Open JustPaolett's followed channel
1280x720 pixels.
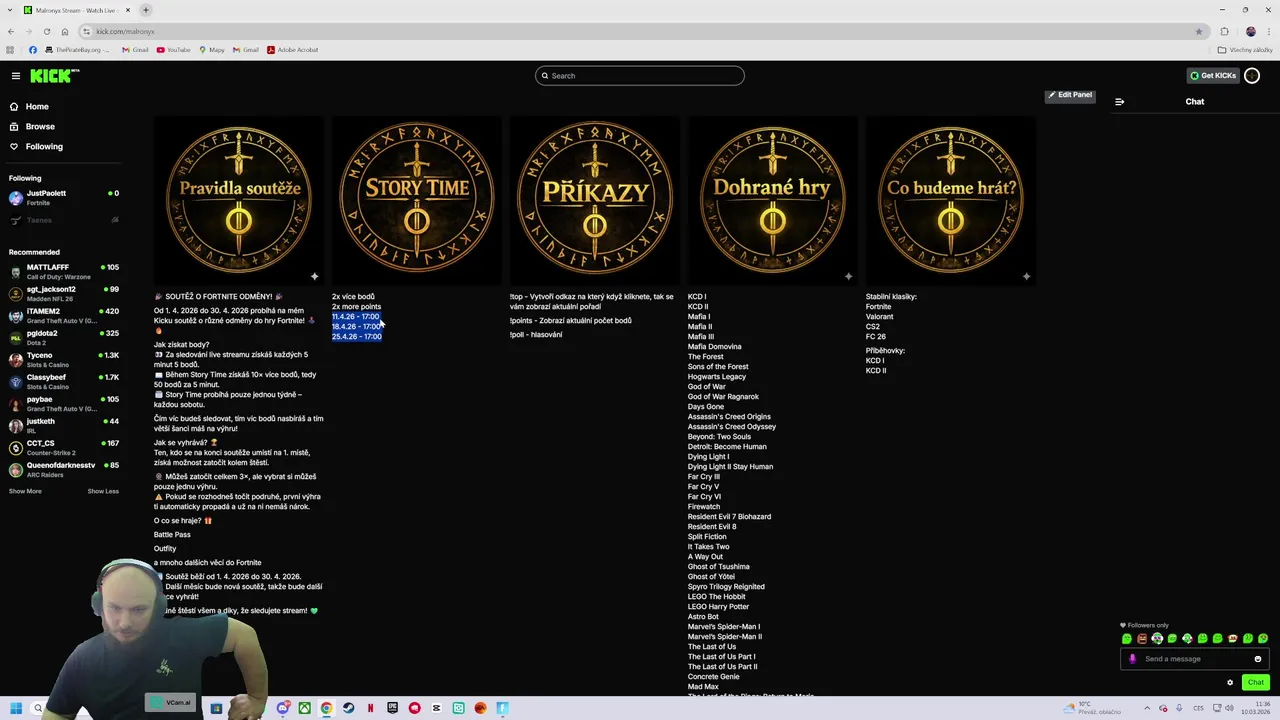62,198
